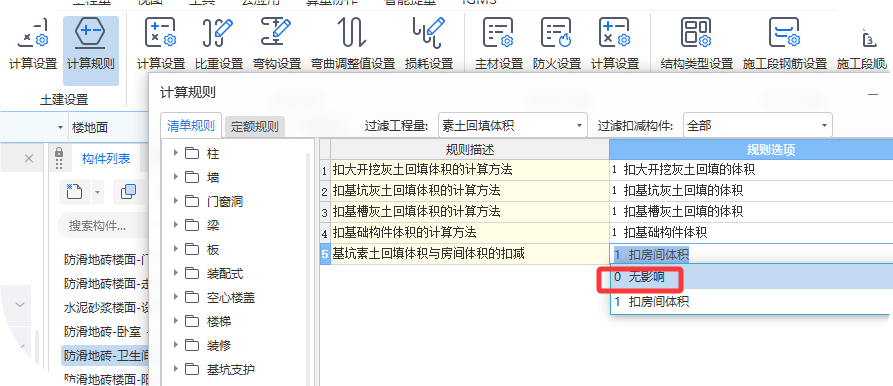
Task: Expand the 梁 folder arrow
Action: tap(175, 225)
